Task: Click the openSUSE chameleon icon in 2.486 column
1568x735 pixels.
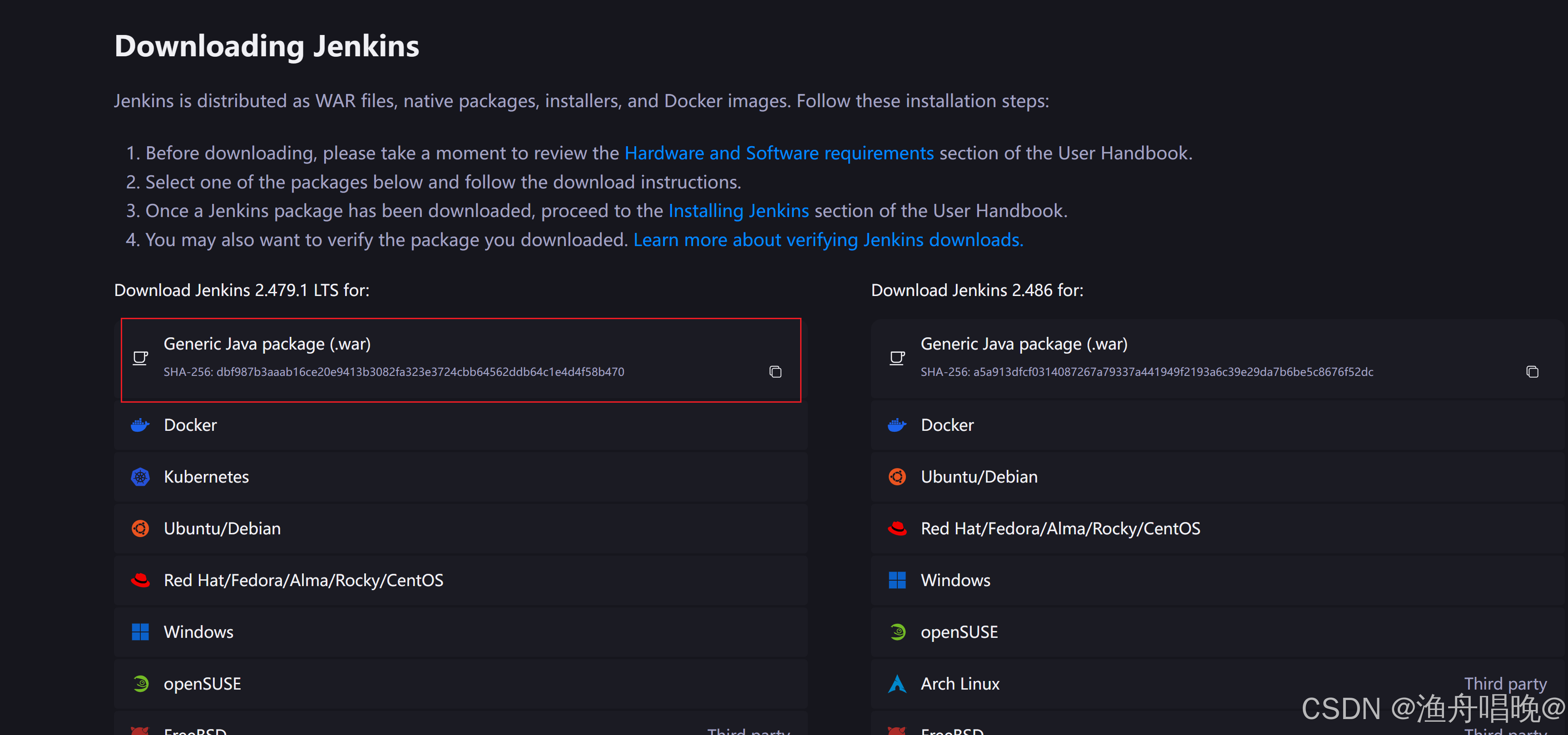Action: click(897, 631)
